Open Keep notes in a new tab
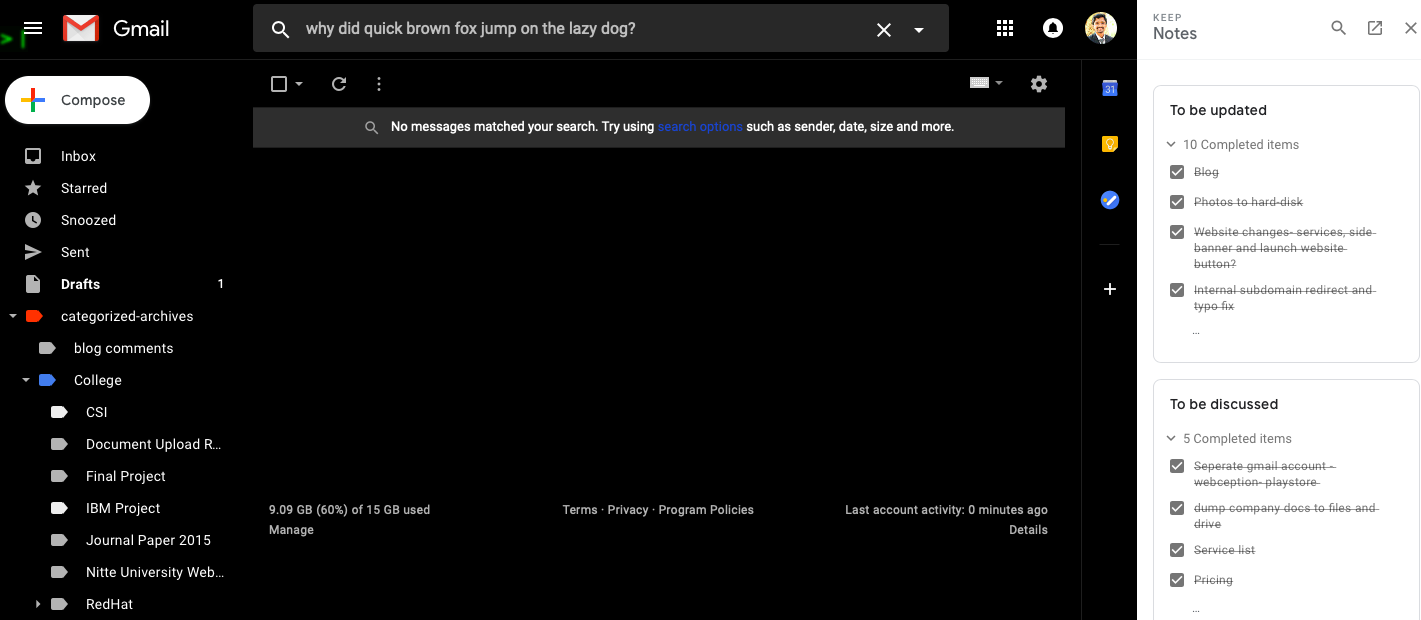Screen dimensions: 1421x620 (1375, 28)
